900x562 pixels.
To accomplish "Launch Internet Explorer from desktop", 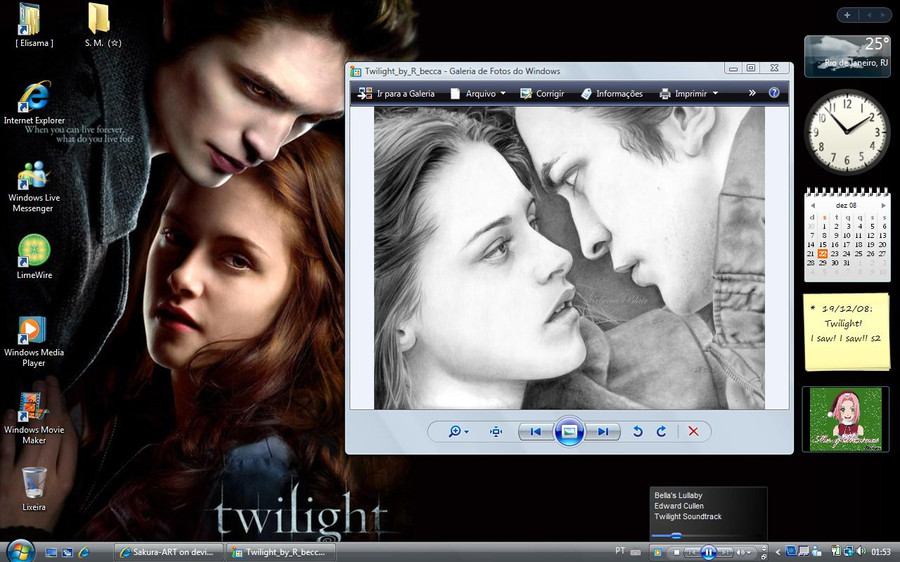I will pyautogui.click(x=34, y=103).
